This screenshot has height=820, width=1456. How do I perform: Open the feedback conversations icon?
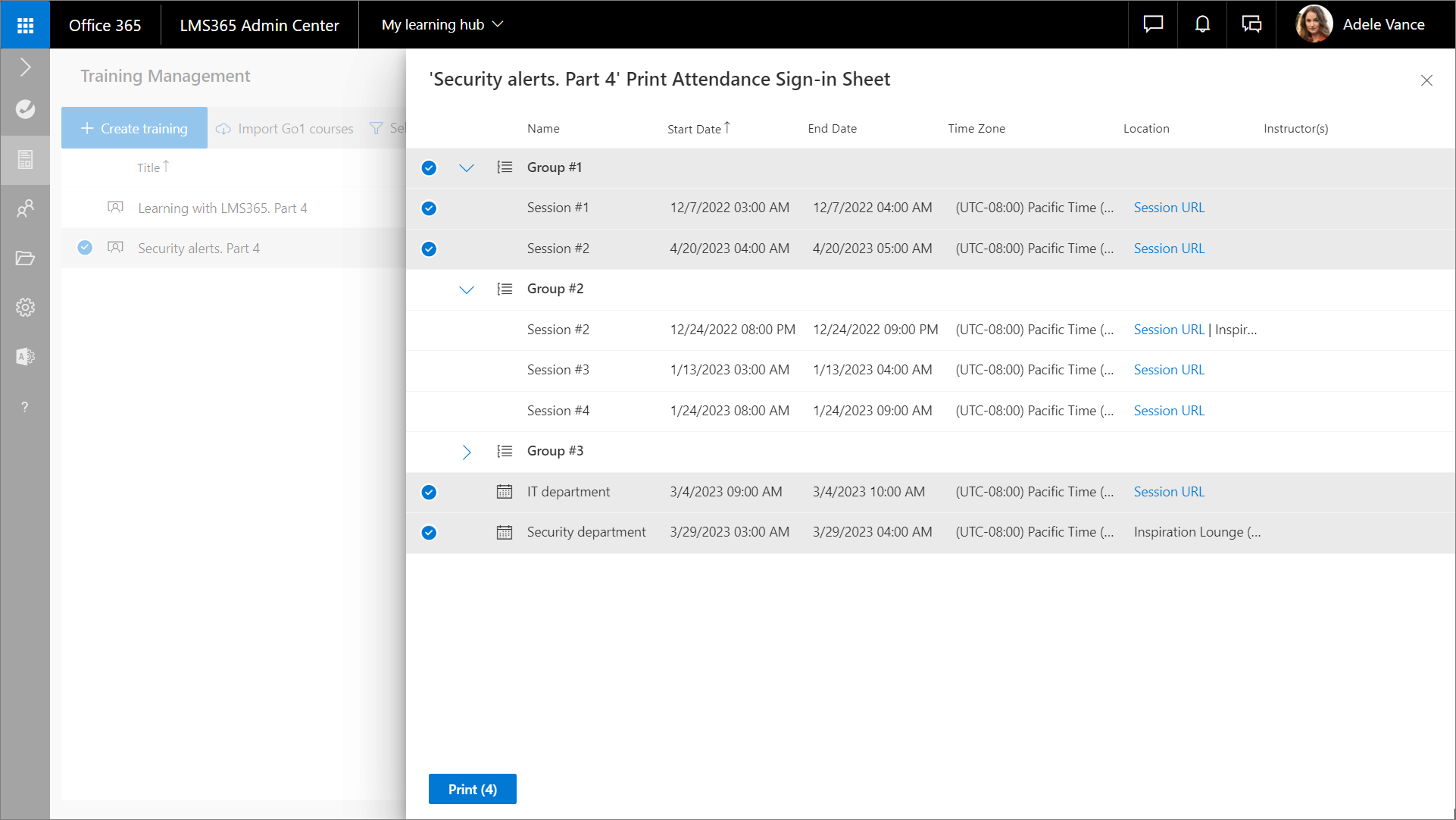pyautogui.click(x=1251, y=24)
